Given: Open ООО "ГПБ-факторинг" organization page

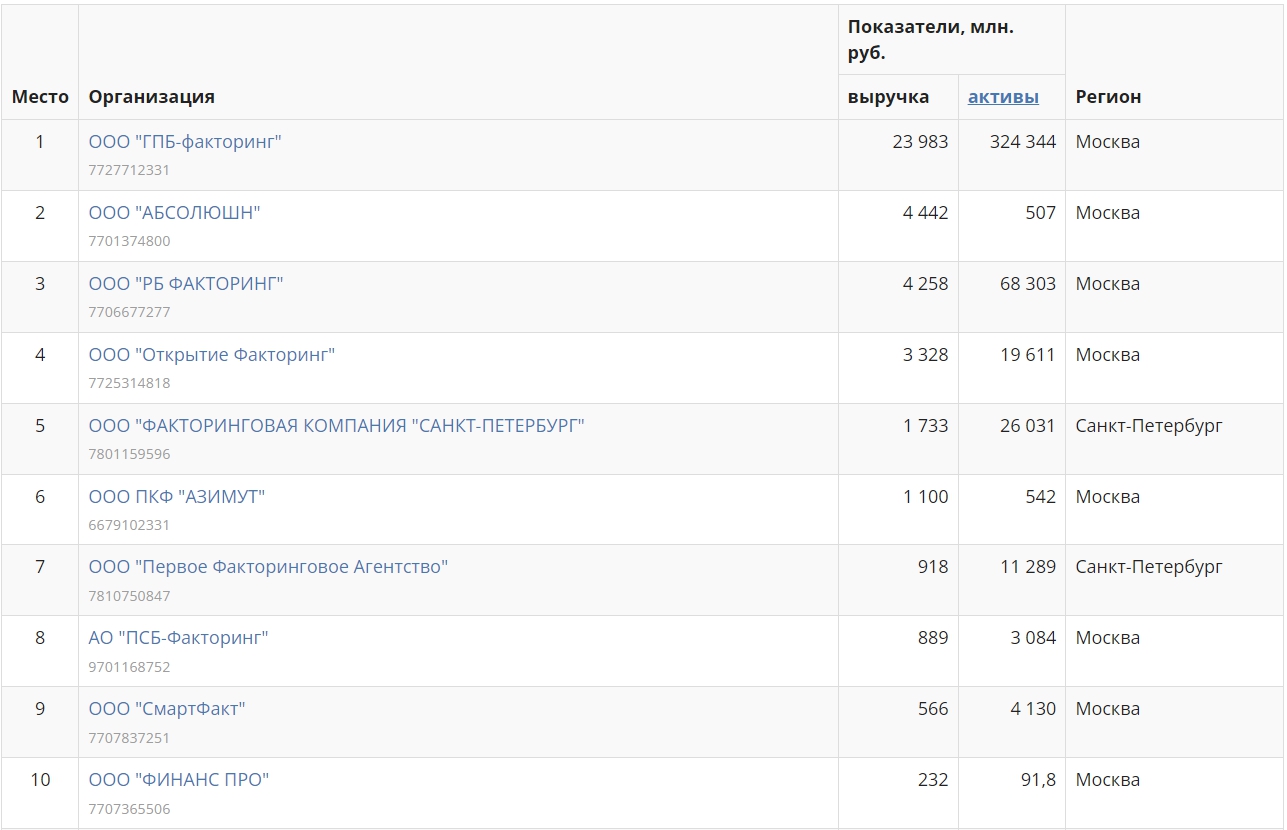Looking at the screenshot, I should click(185, 142).
